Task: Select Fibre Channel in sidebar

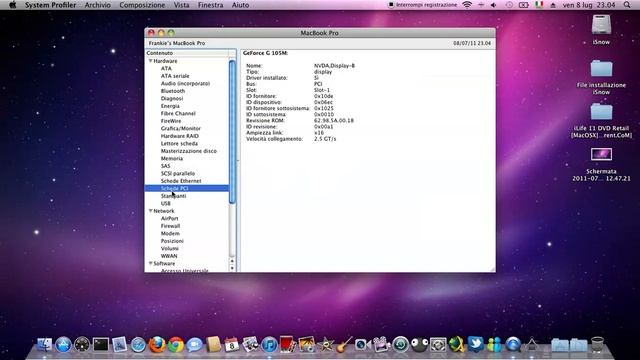Action: tap(178, 113)
